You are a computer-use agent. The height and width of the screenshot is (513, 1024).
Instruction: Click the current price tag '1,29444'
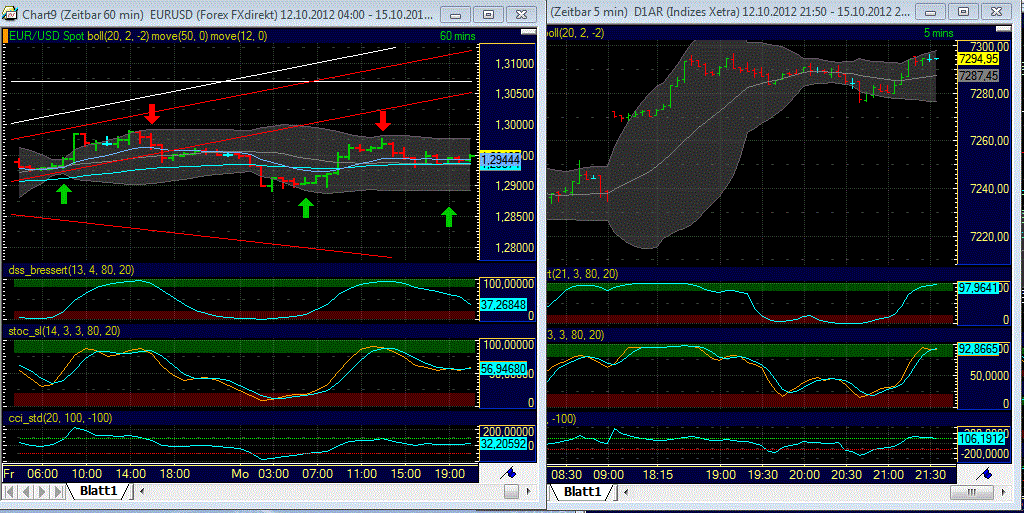click(500, 159)
